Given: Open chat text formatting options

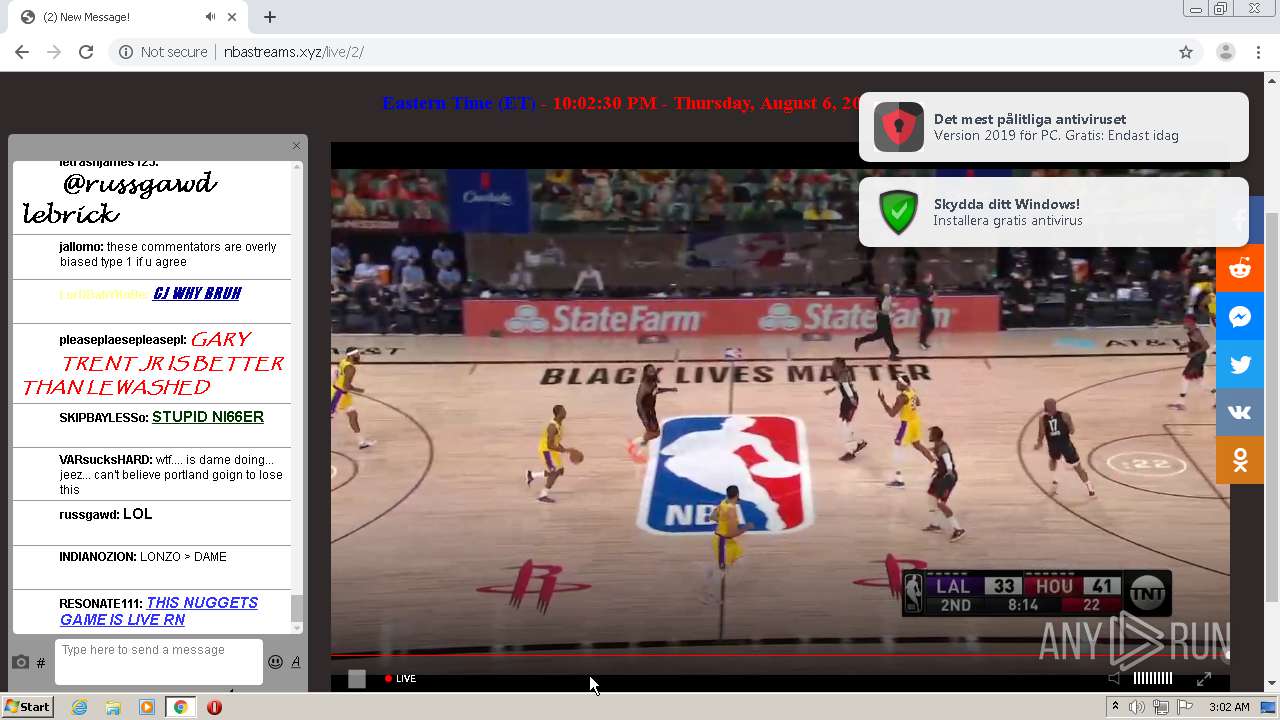Looking at the screenshot, I should tap(296, 662).
